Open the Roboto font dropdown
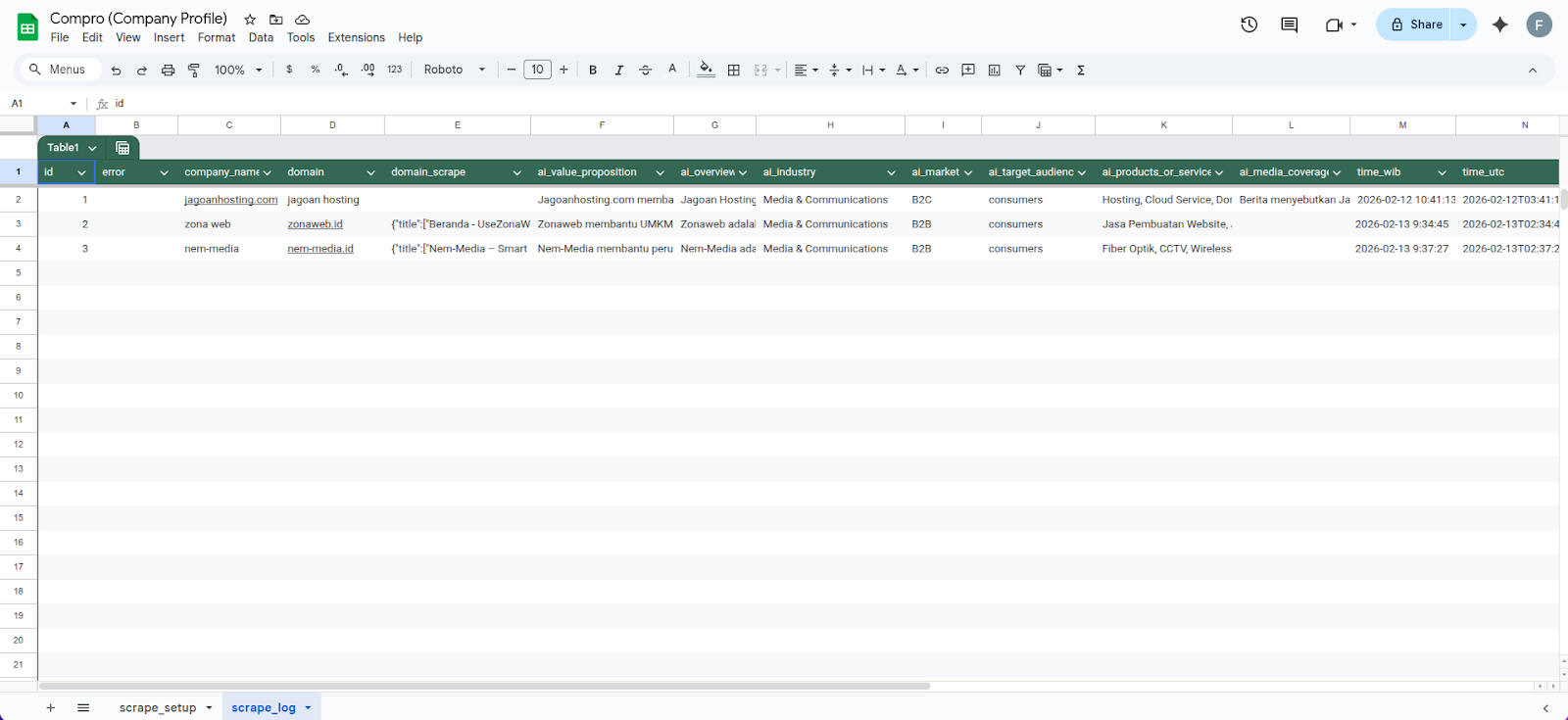The width and height of the screenshot is (1568, 720). pos(454,71)
